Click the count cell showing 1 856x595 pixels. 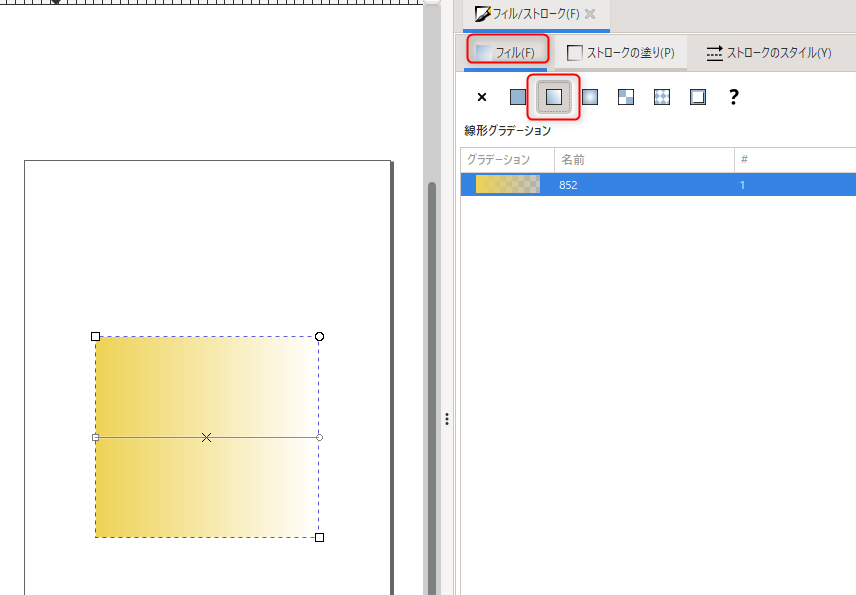[x=742, y=185]
